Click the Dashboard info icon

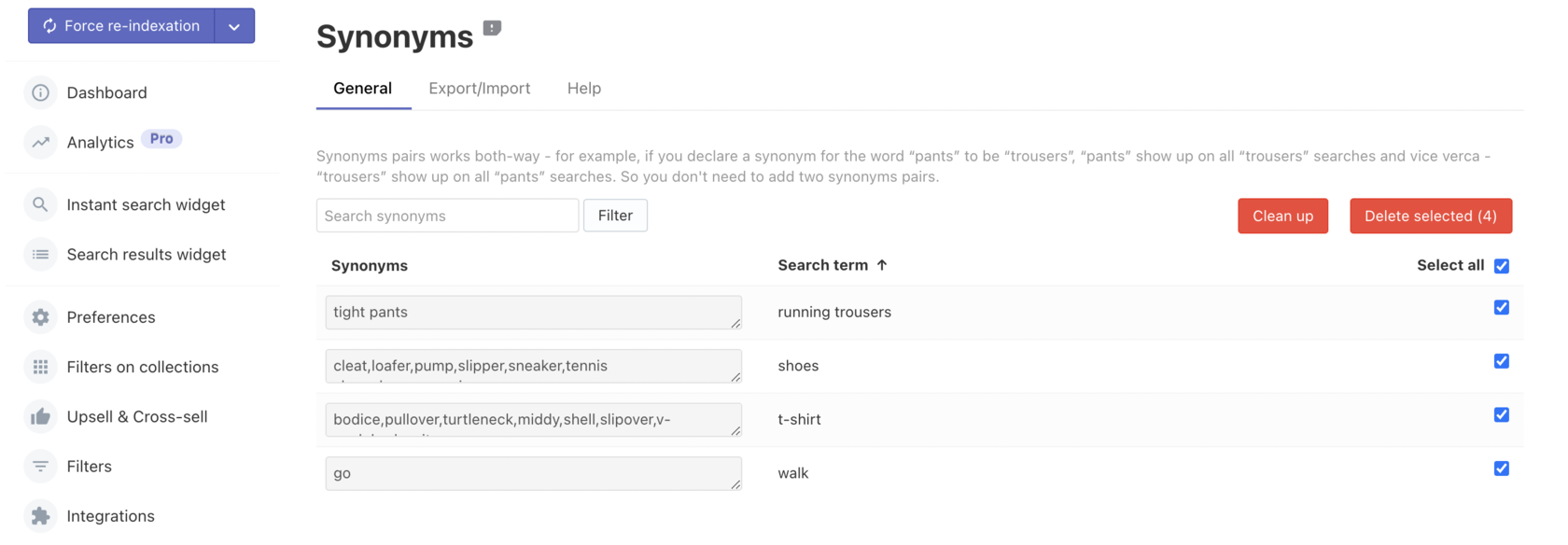(40, 92)
